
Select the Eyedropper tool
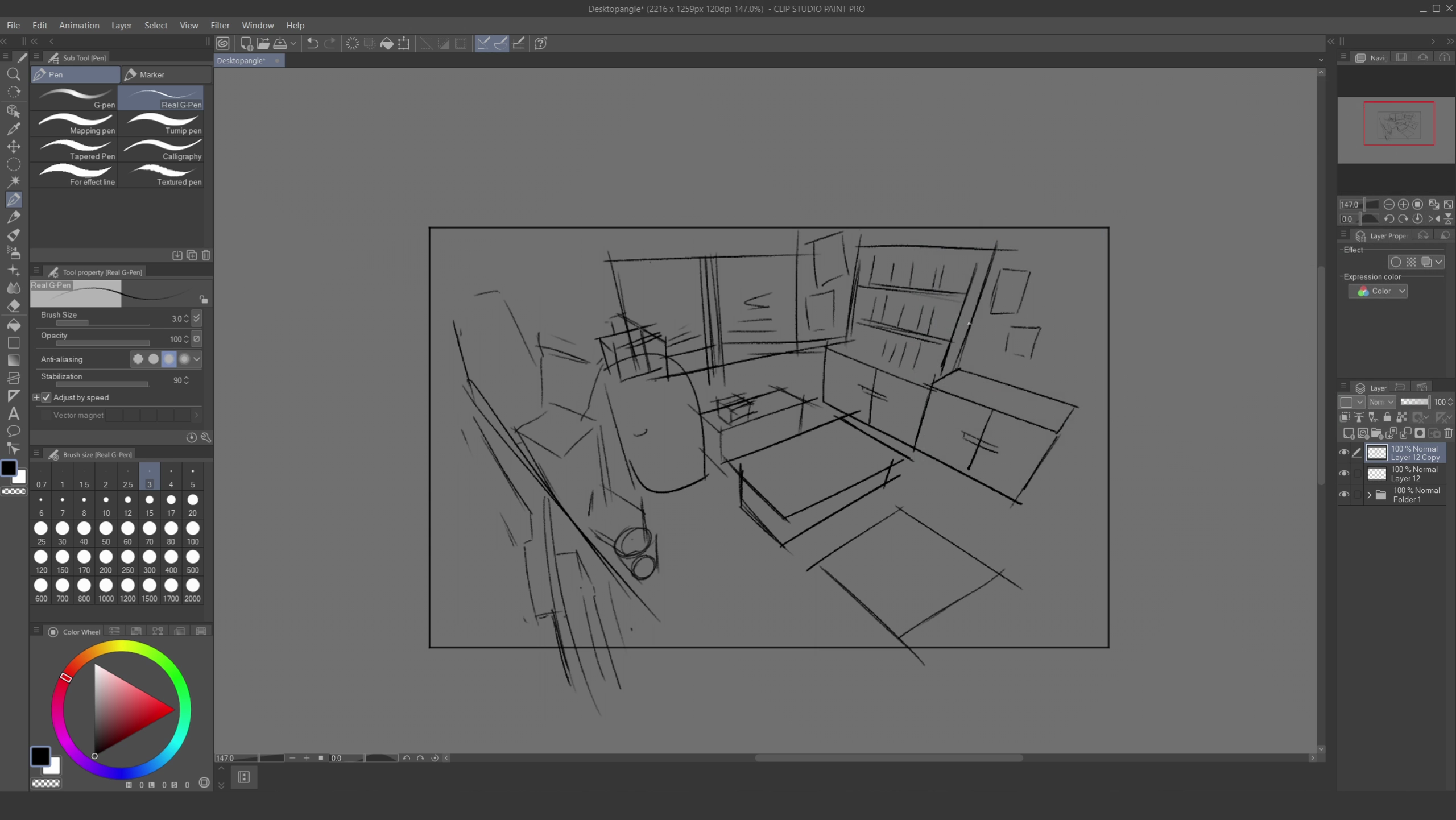coord(14,129)
